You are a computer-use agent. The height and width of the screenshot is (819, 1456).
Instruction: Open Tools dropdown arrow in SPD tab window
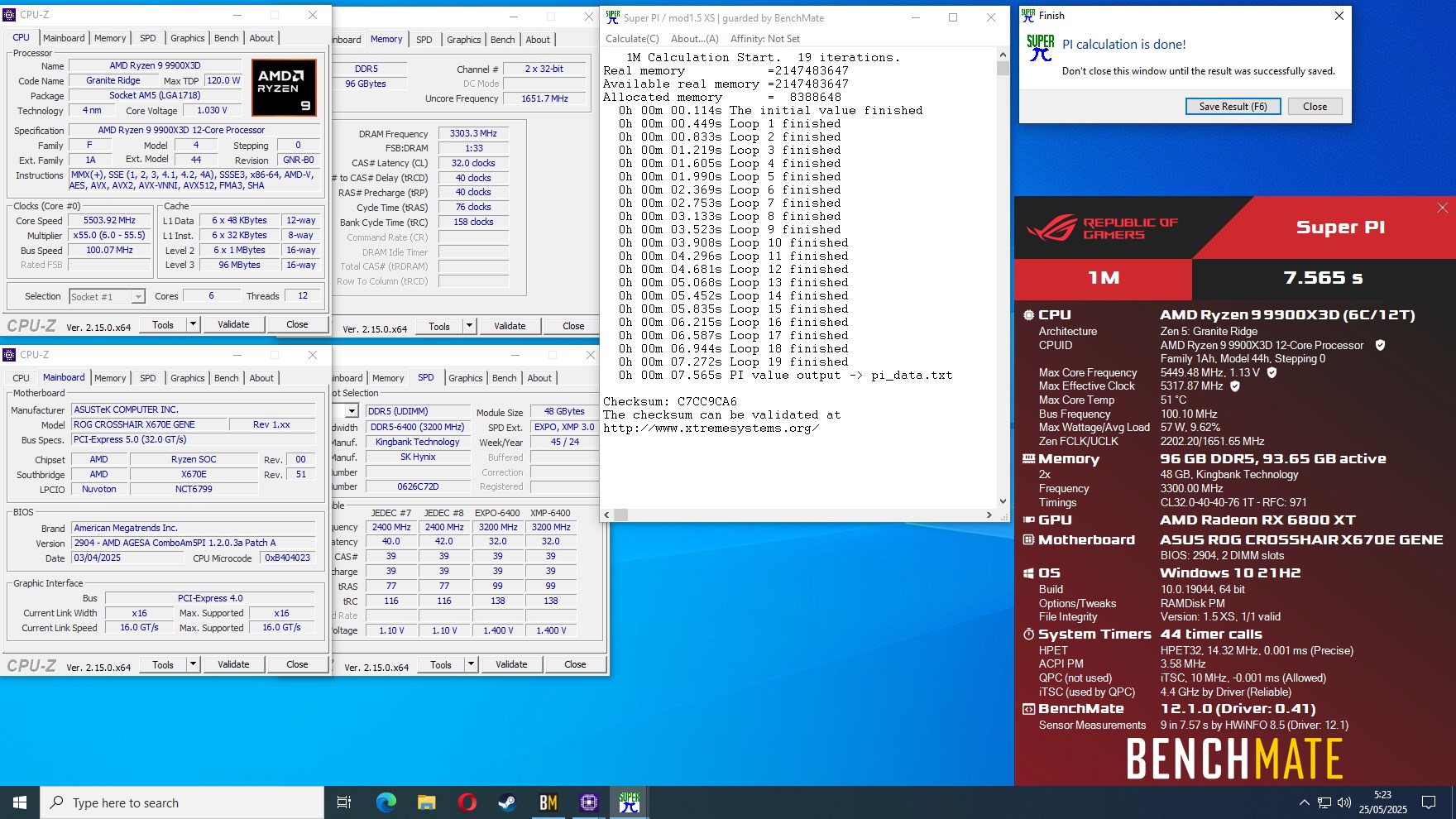pyautogui.click(x=471, y=664)
